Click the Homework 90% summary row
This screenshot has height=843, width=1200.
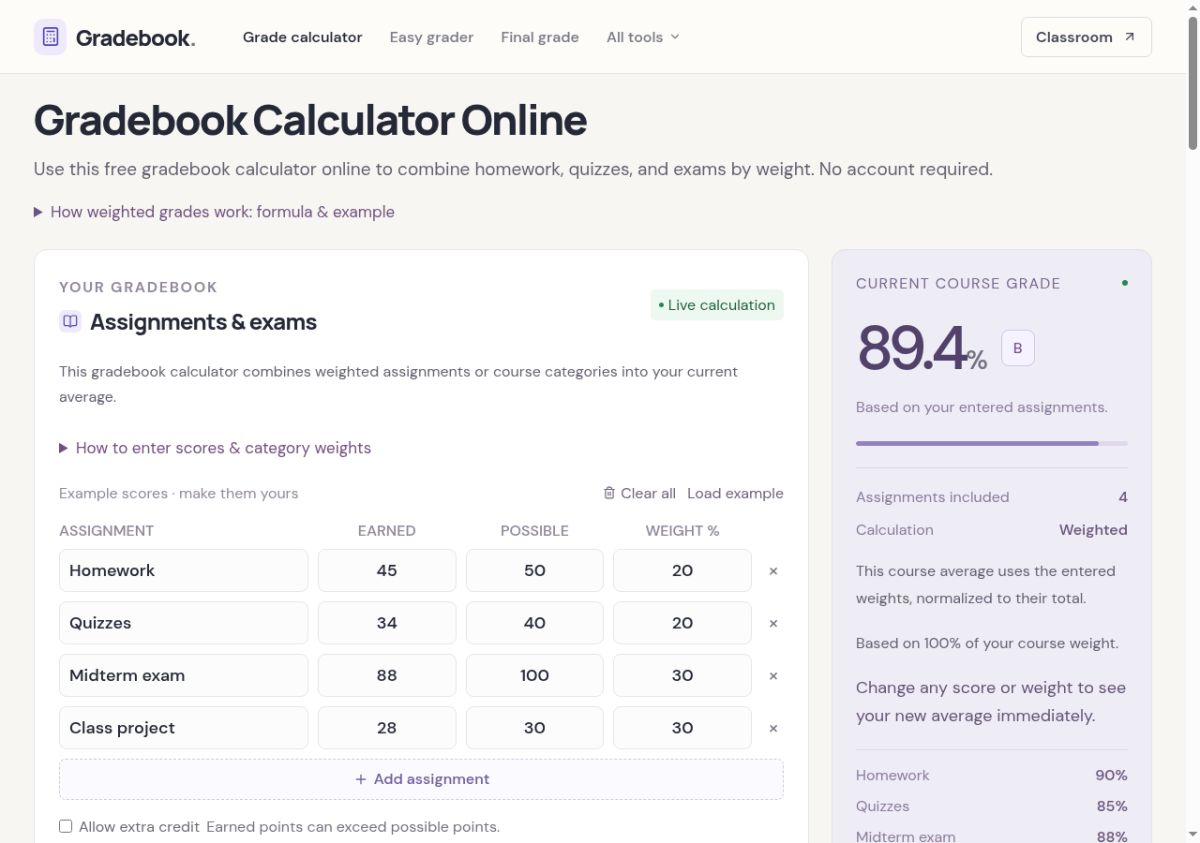click(991, 775)
